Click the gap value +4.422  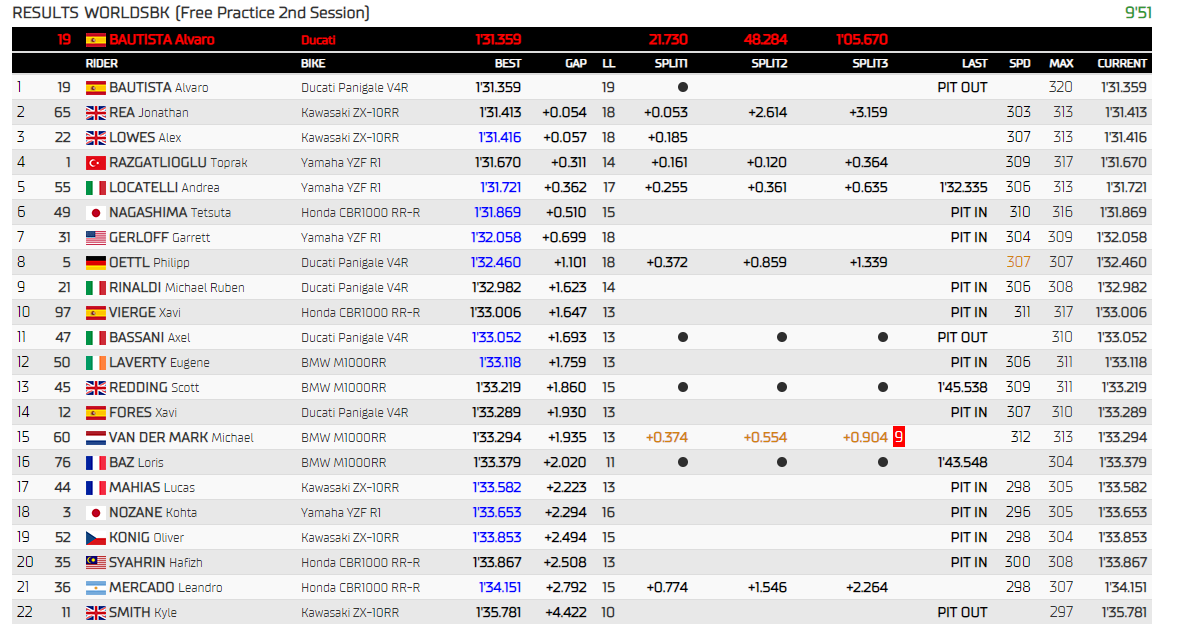[565, 613]
